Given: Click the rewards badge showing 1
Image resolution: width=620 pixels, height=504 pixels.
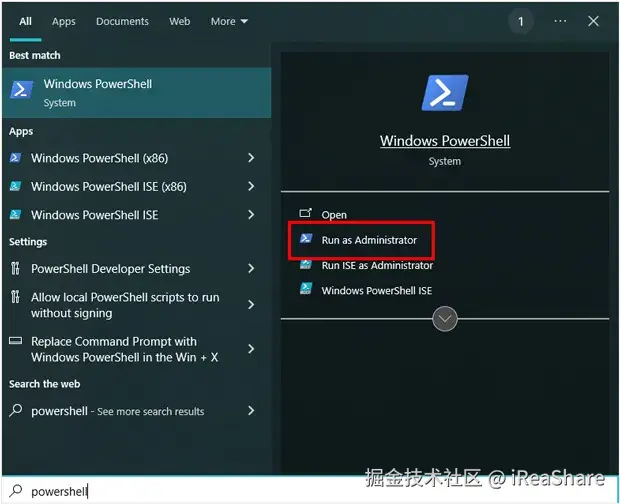Looking at the screenshot, I should click(x=520, y=21).
